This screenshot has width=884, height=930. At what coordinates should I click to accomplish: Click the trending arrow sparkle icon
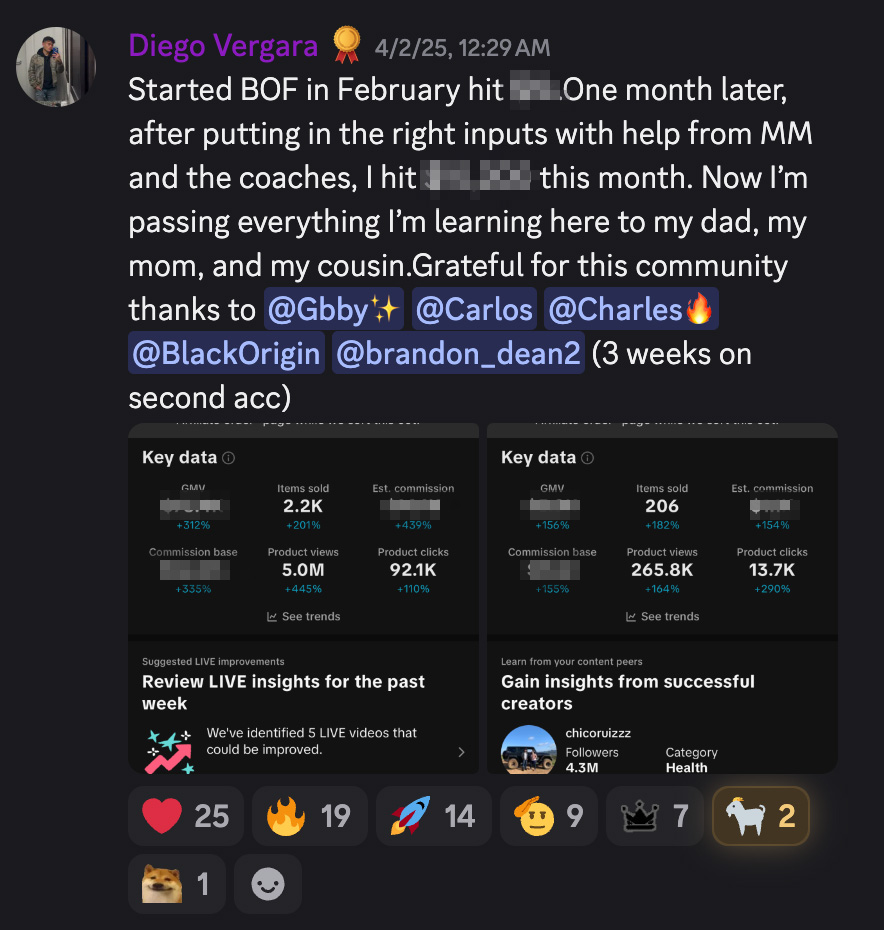(169, 751)
